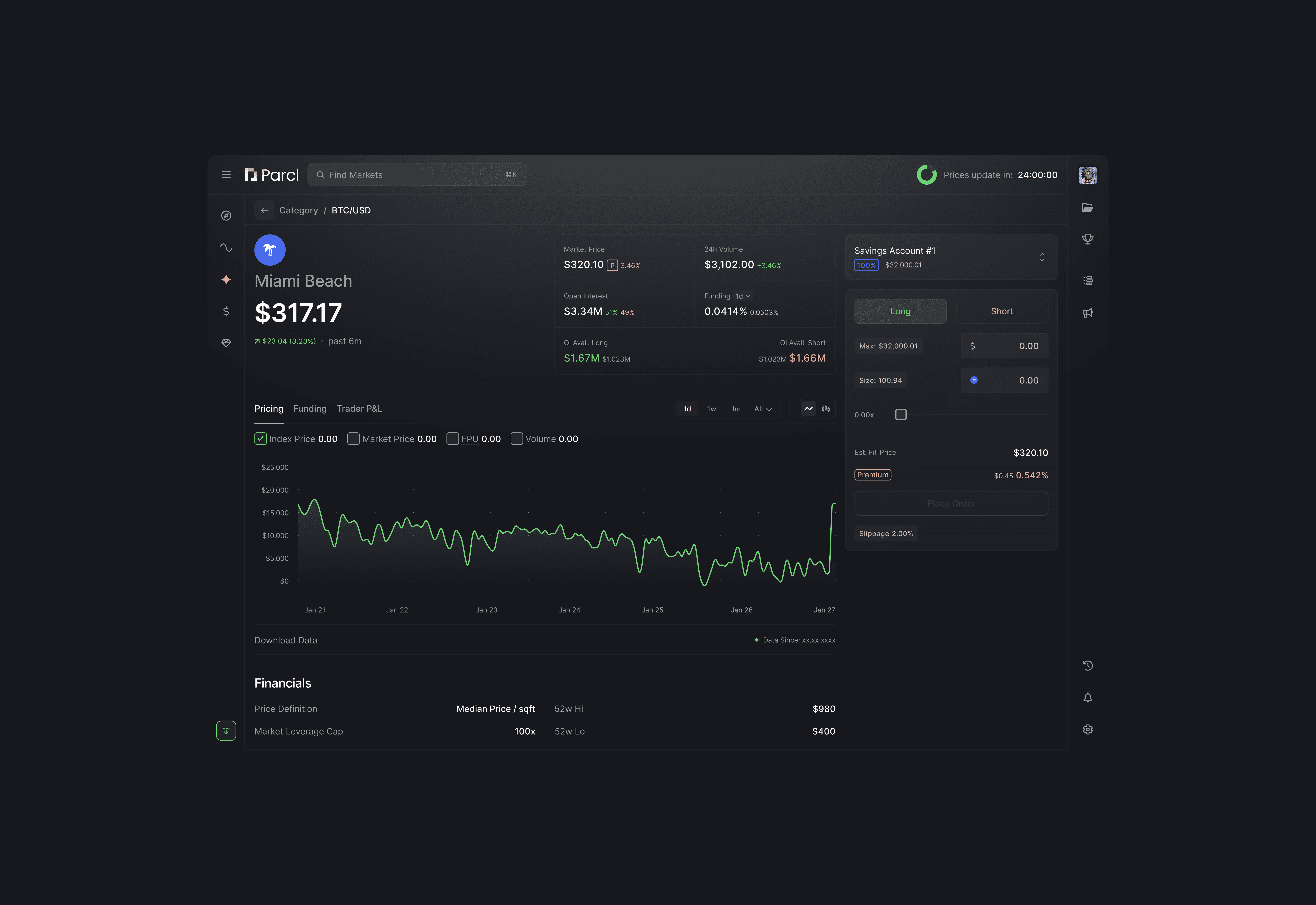Switch to candlestick chart view
This screenshot has height=905, width=1316.
(826, 409)
